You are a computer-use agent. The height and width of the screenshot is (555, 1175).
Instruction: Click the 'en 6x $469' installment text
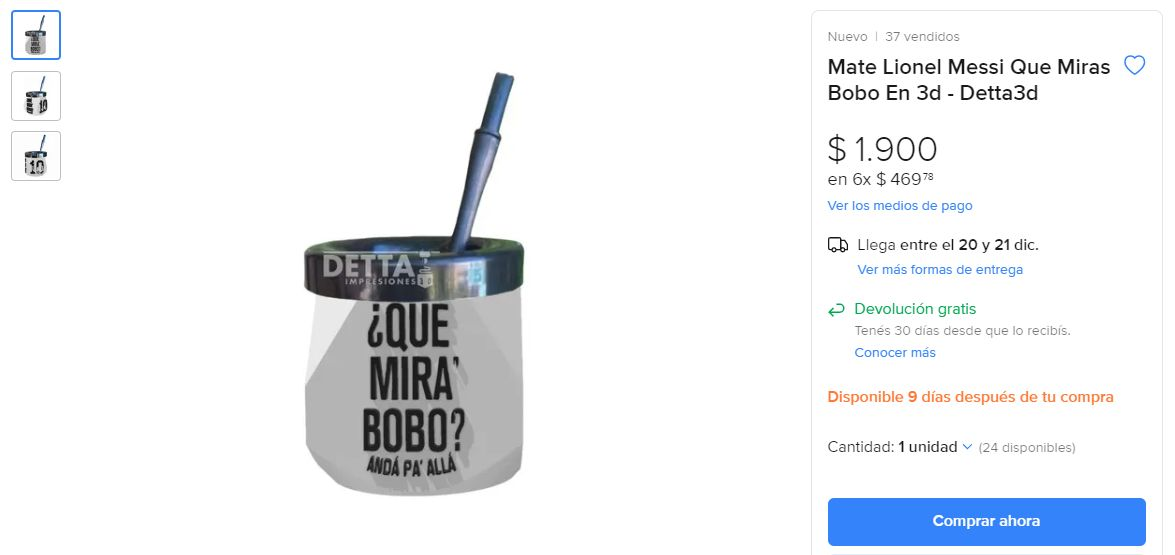click(880, 180)
